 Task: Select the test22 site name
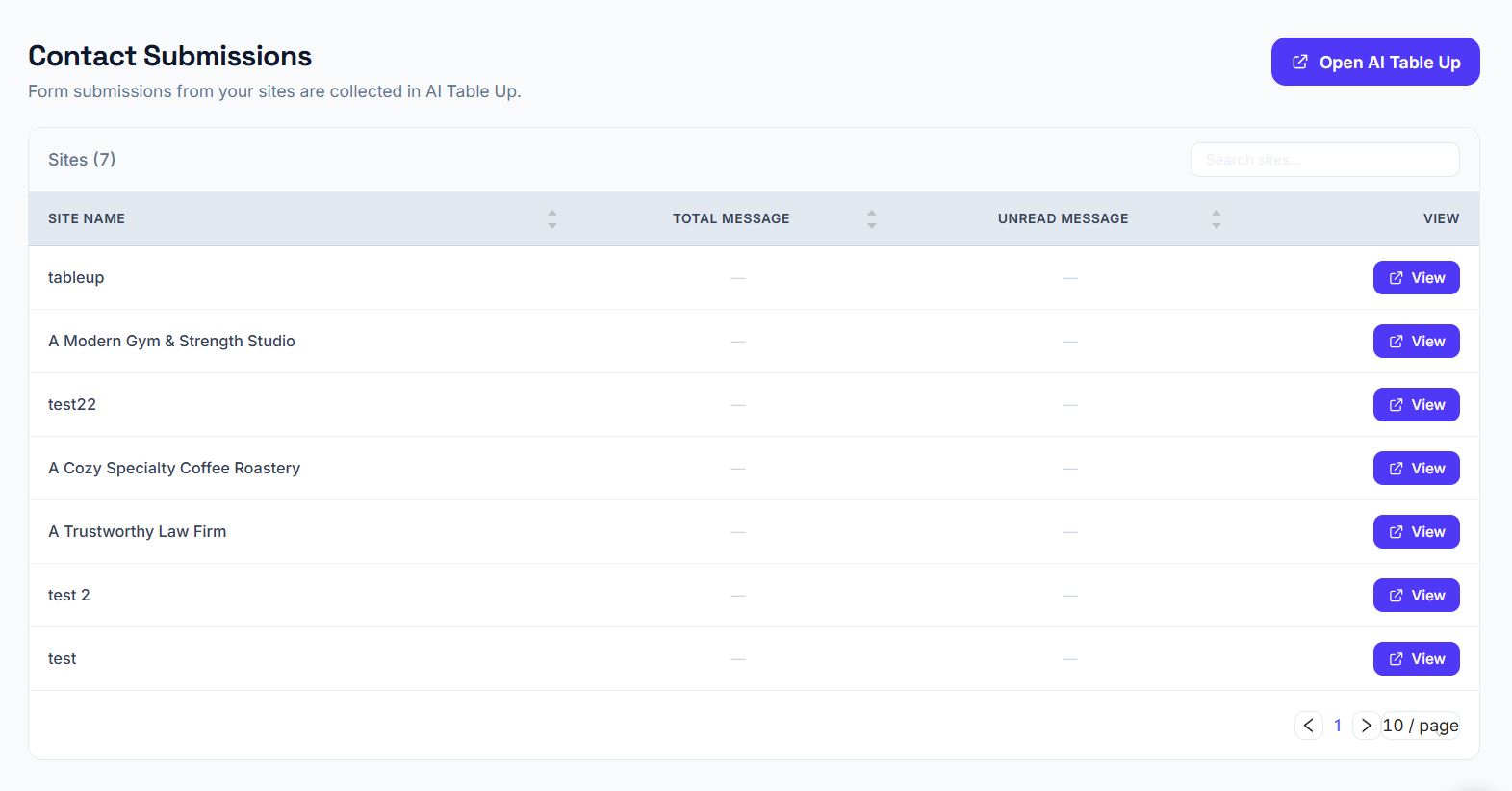[x=72, y=404]
